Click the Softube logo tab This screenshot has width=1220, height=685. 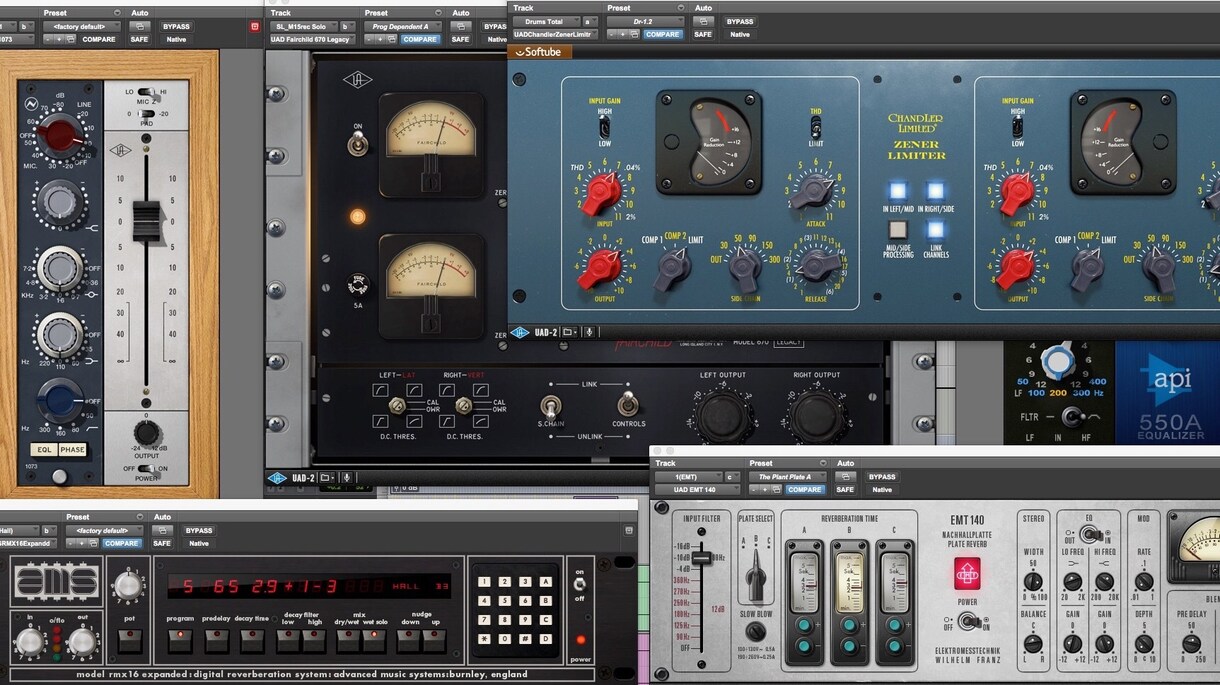coord(537,52)
